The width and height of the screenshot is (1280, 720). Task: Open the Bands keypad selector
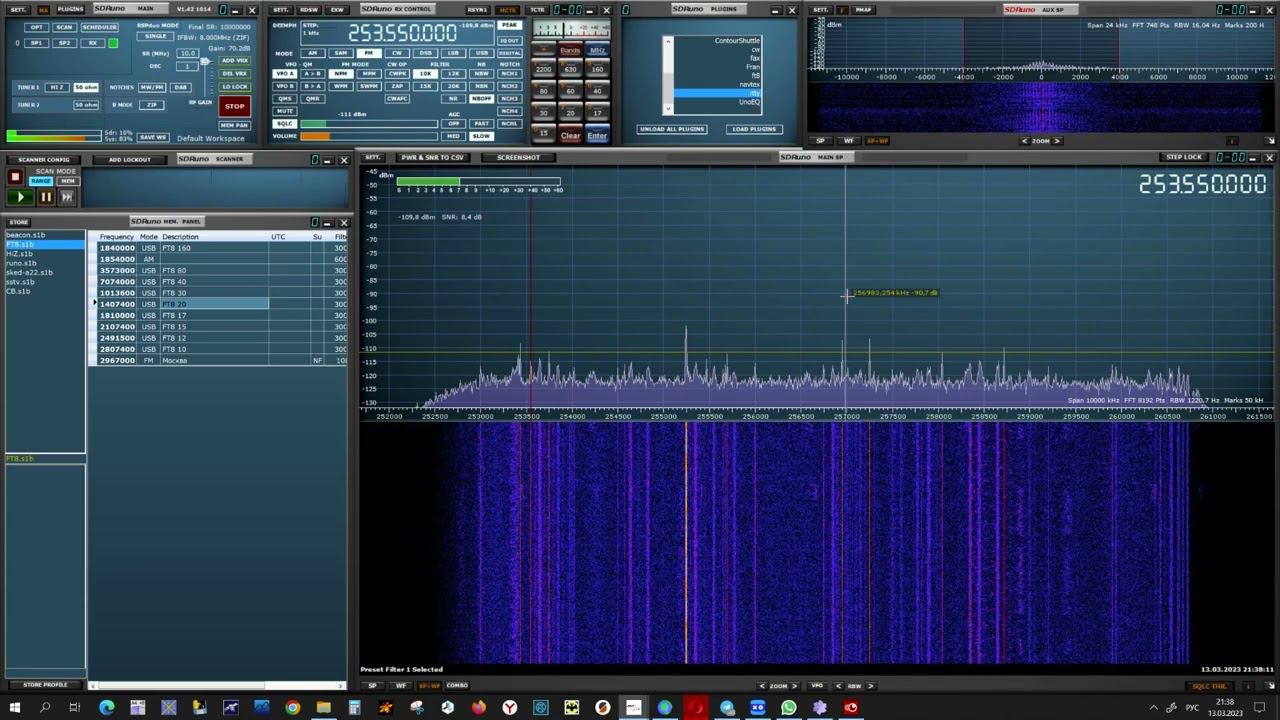pos(570,51)
